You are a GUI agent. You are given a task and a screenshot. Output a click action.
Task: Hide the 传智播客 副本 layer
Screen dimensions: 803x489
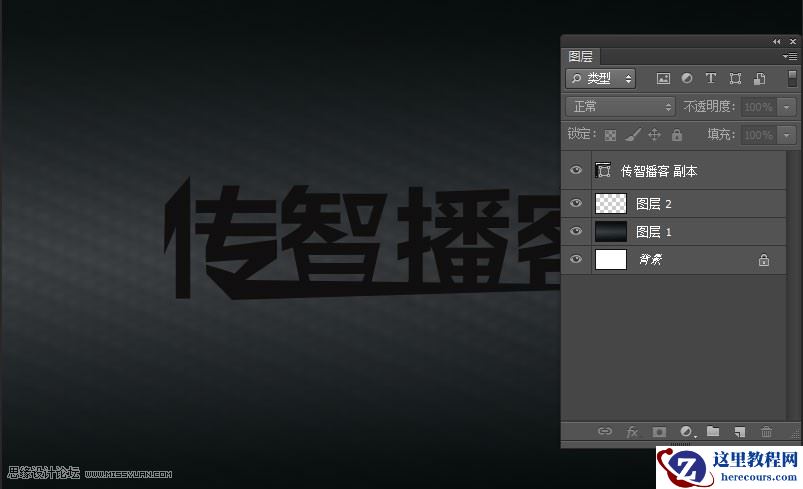click(576, 170)
